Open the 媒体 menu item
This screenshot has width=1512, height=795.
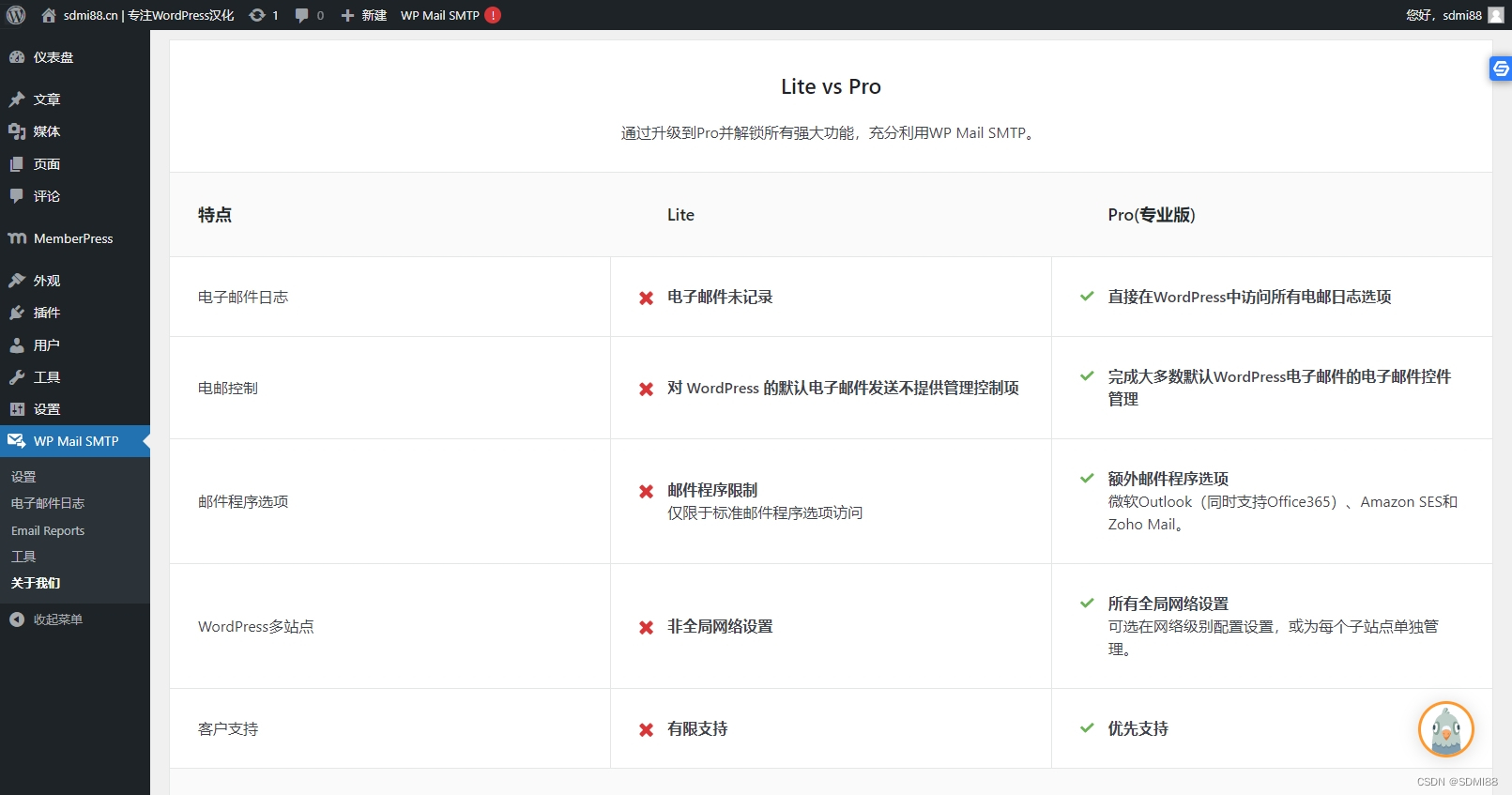coord(75,131)
